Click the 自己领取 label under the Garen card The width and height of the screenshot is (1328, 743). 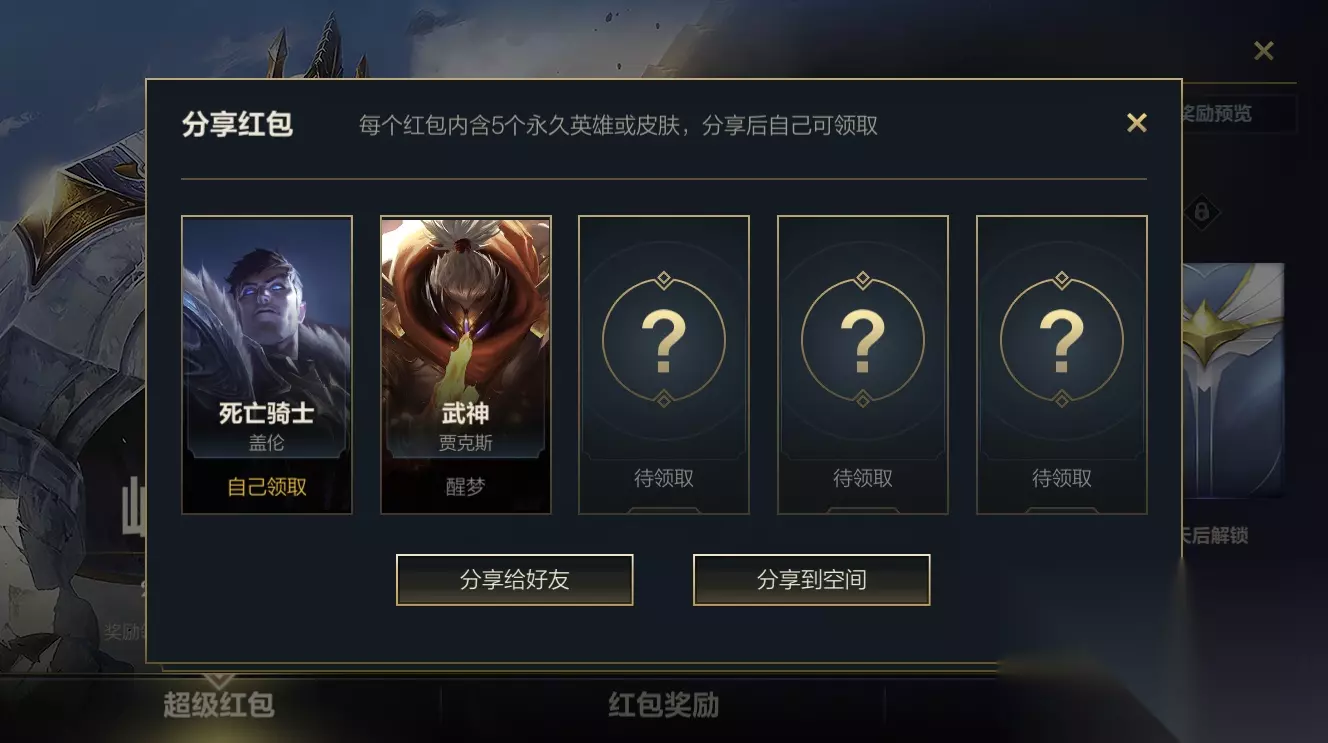tap(267, 487)
